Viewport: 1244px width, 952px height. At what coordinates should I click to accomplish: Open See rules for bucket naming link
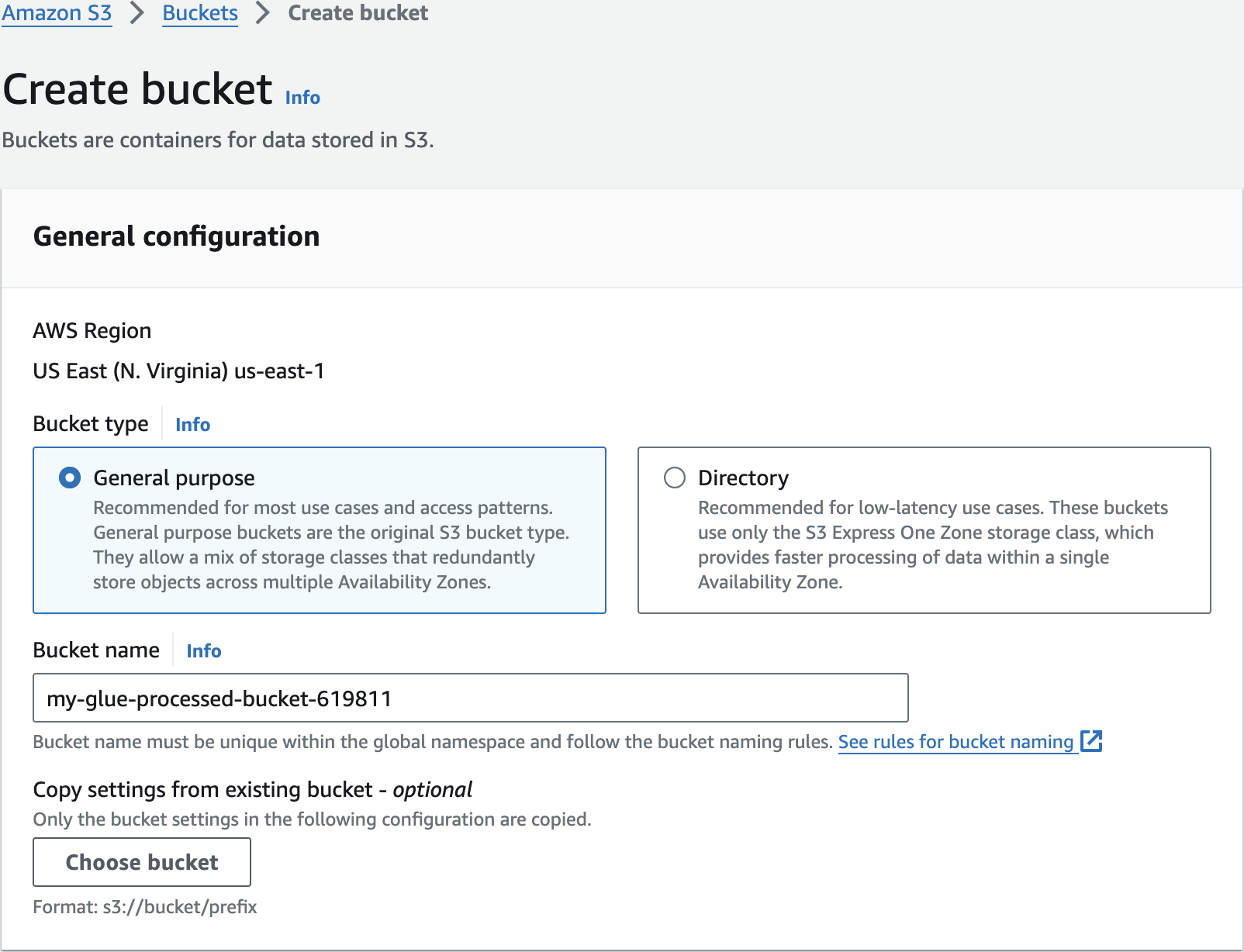[x=956, y=742]
